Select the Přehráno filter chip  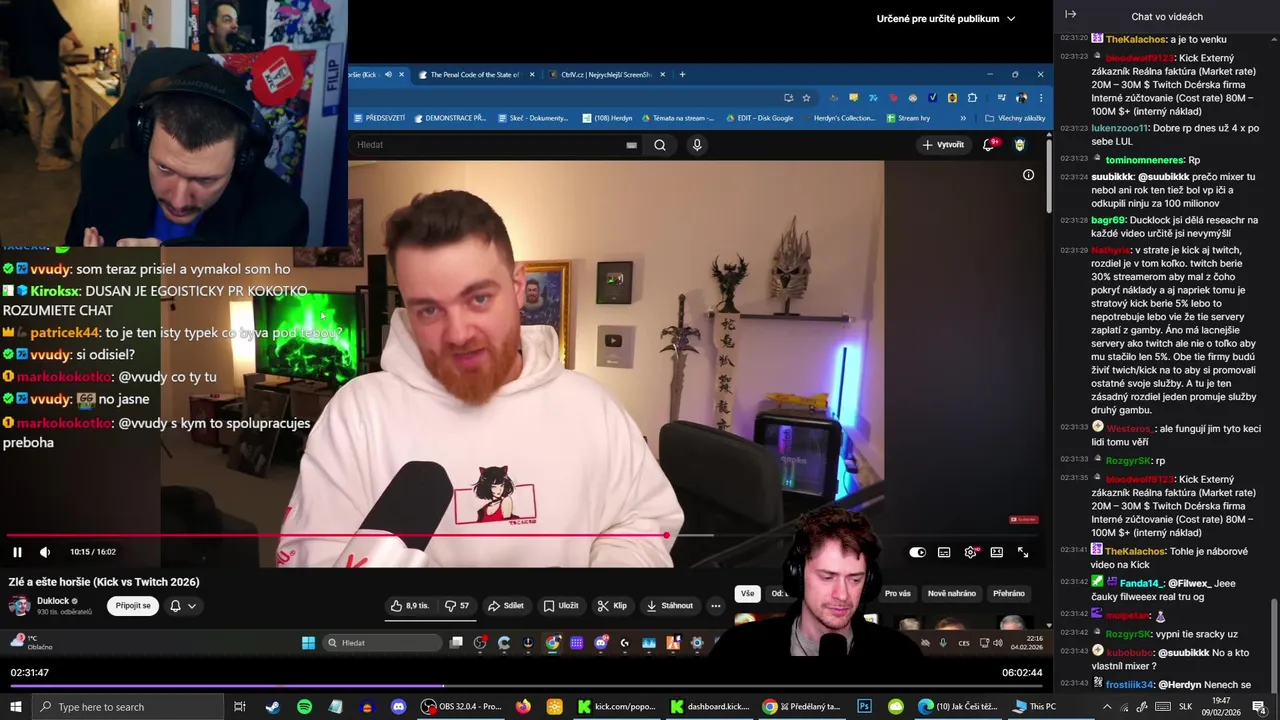pos(1008,593)
